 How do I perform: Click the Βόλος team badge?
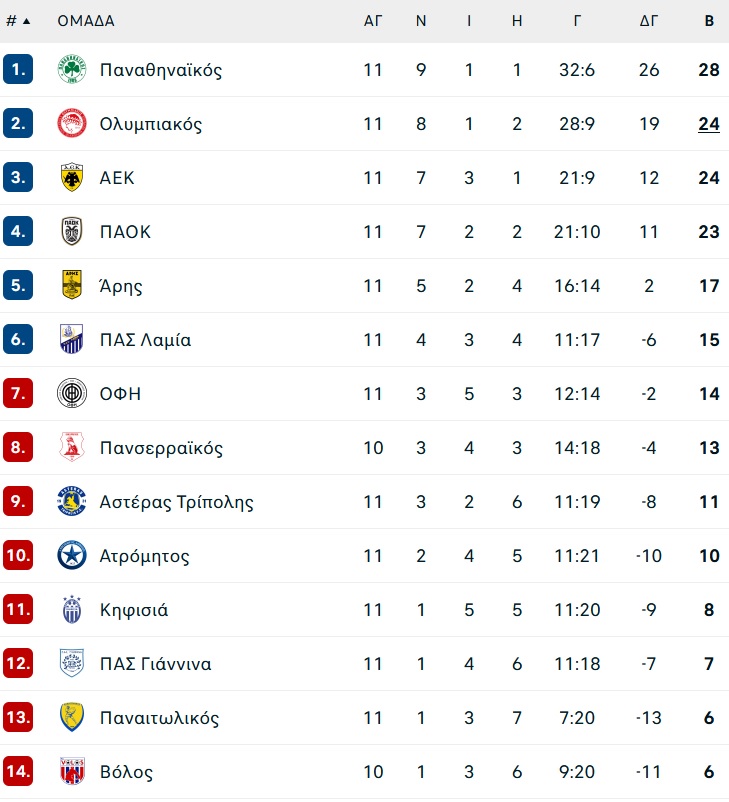(72, 772)
